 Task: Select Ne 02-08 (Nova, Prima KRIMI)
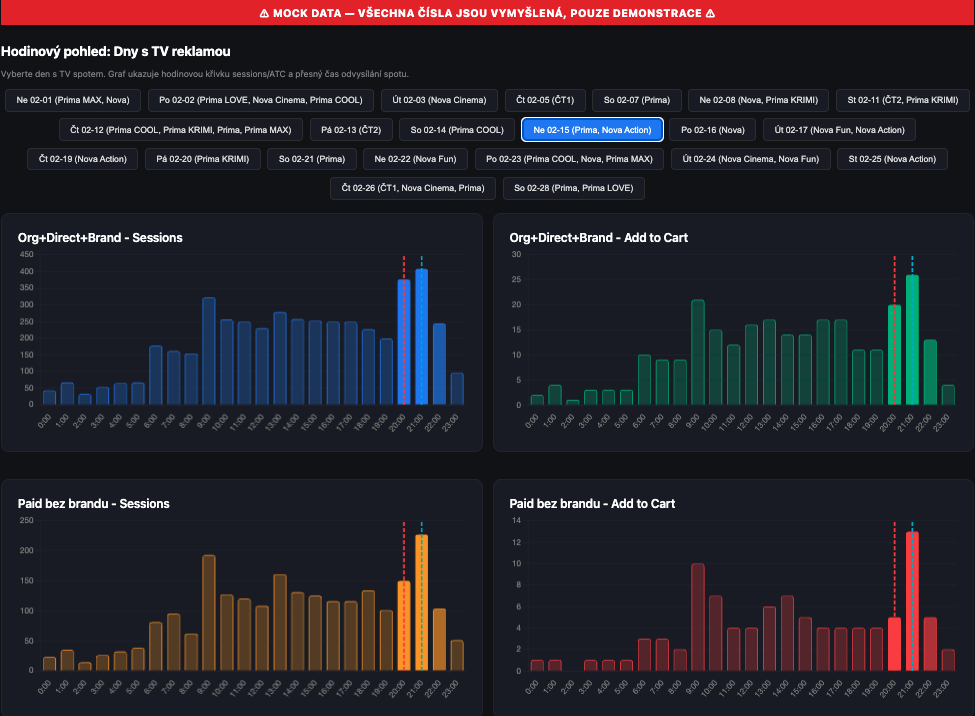coord(759,100)
